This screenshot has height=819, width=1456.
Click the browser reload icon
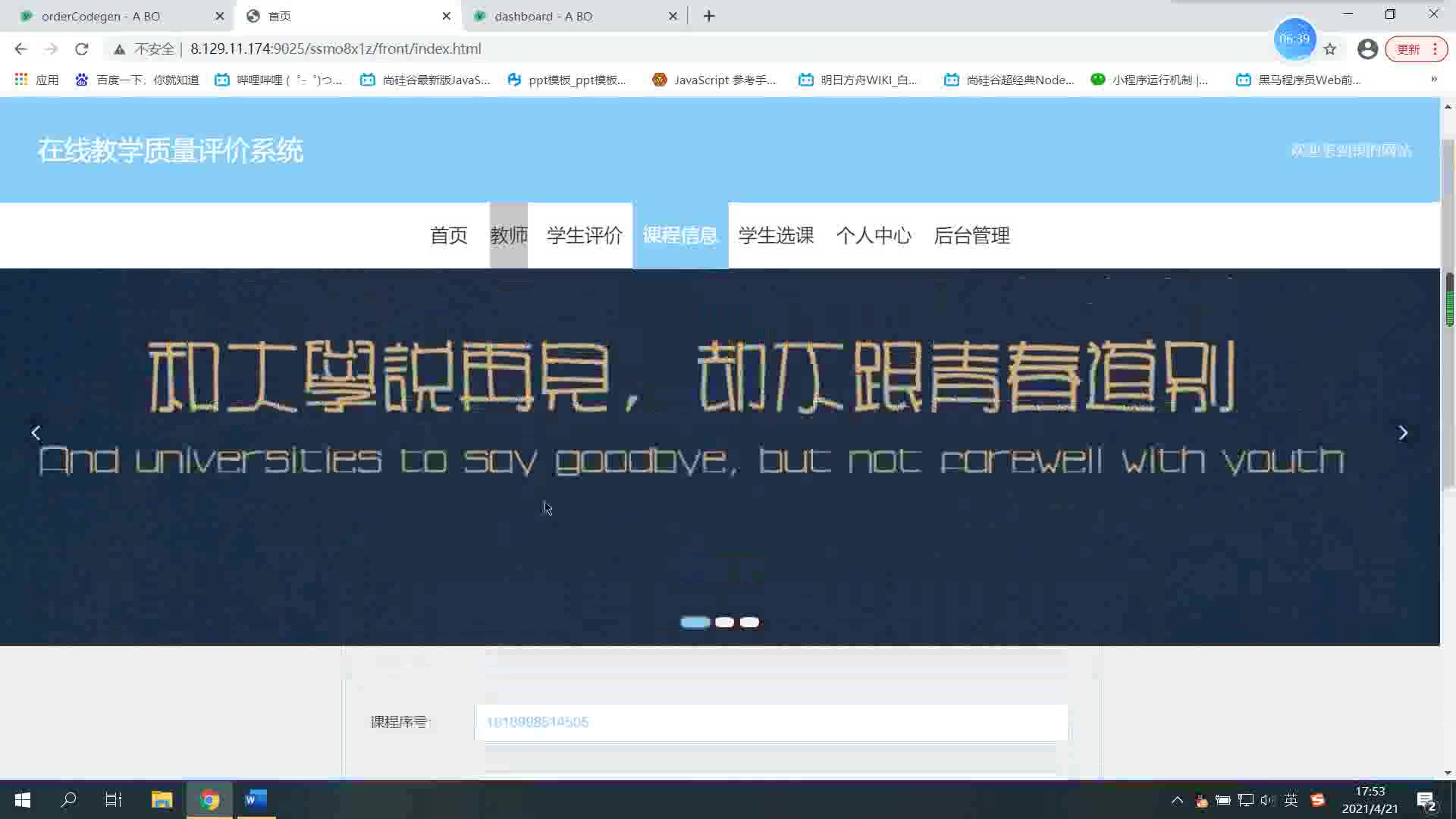click(82, 49)
